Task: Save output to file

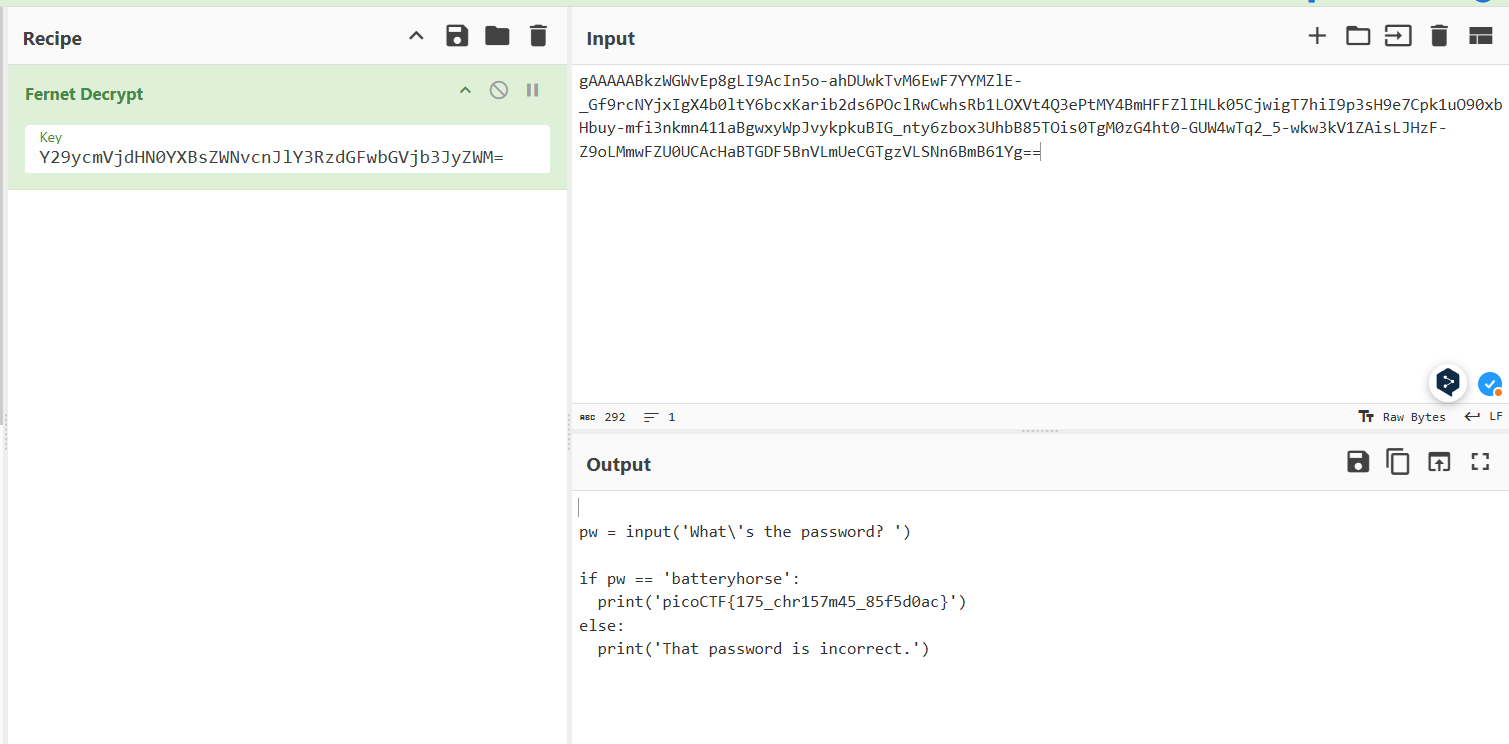Action: click(1357, 462)
